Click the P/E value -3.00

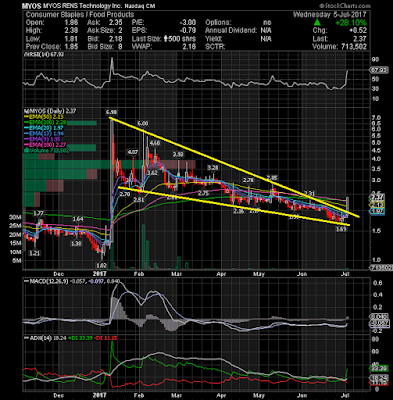[x=187, y=23]
